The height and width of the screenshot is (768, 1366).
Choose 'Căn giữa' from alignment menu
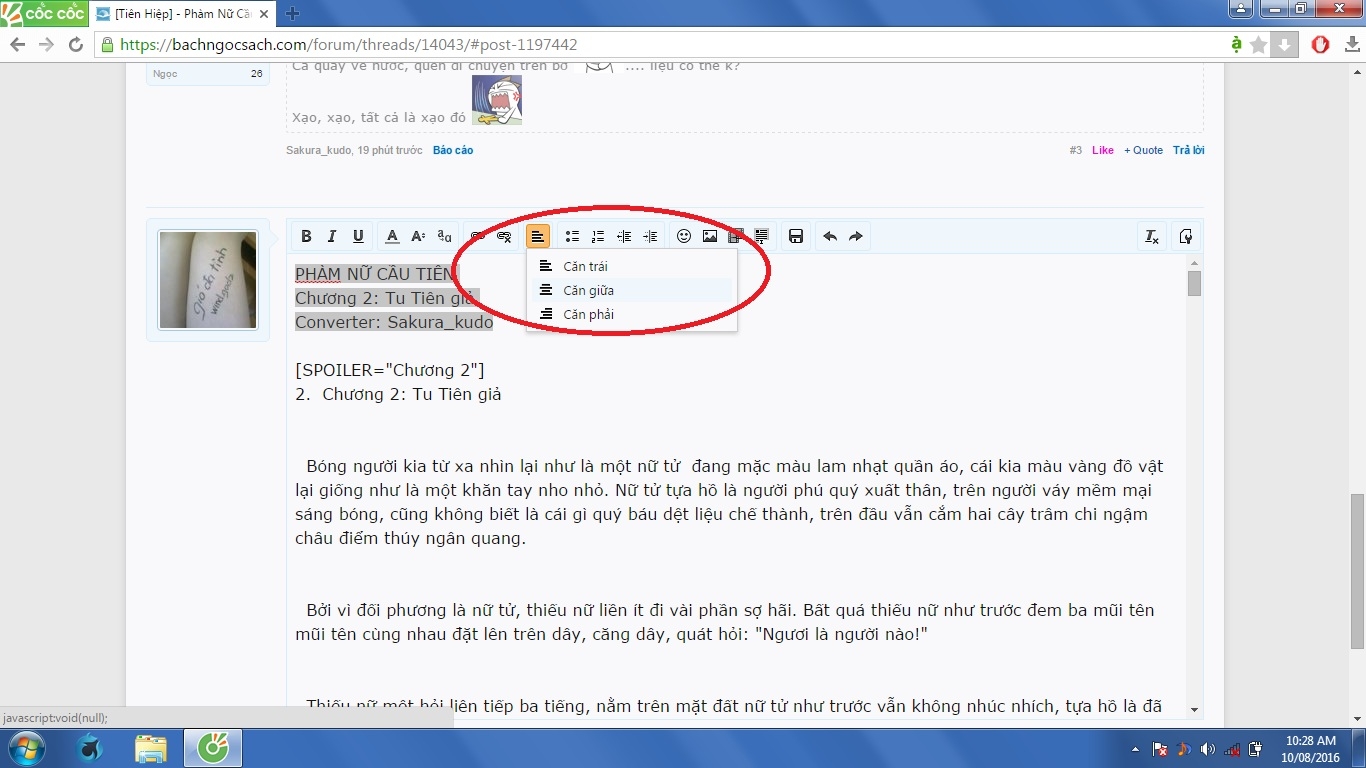[x=588, y=290]
